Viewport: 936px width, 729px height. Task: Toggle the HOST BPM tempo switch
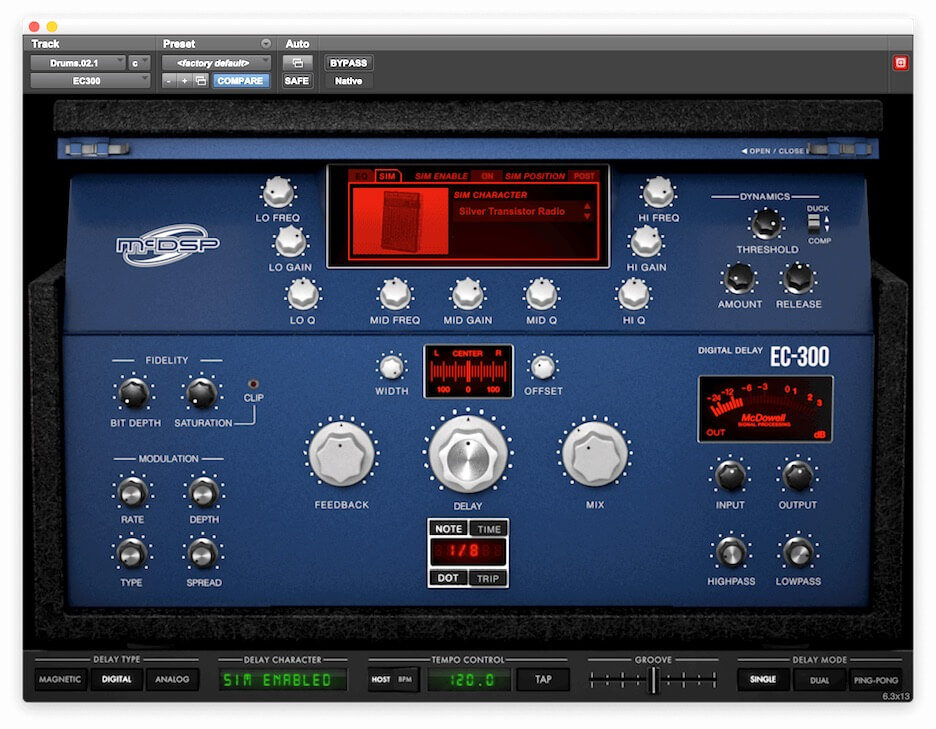pos(392,679)
